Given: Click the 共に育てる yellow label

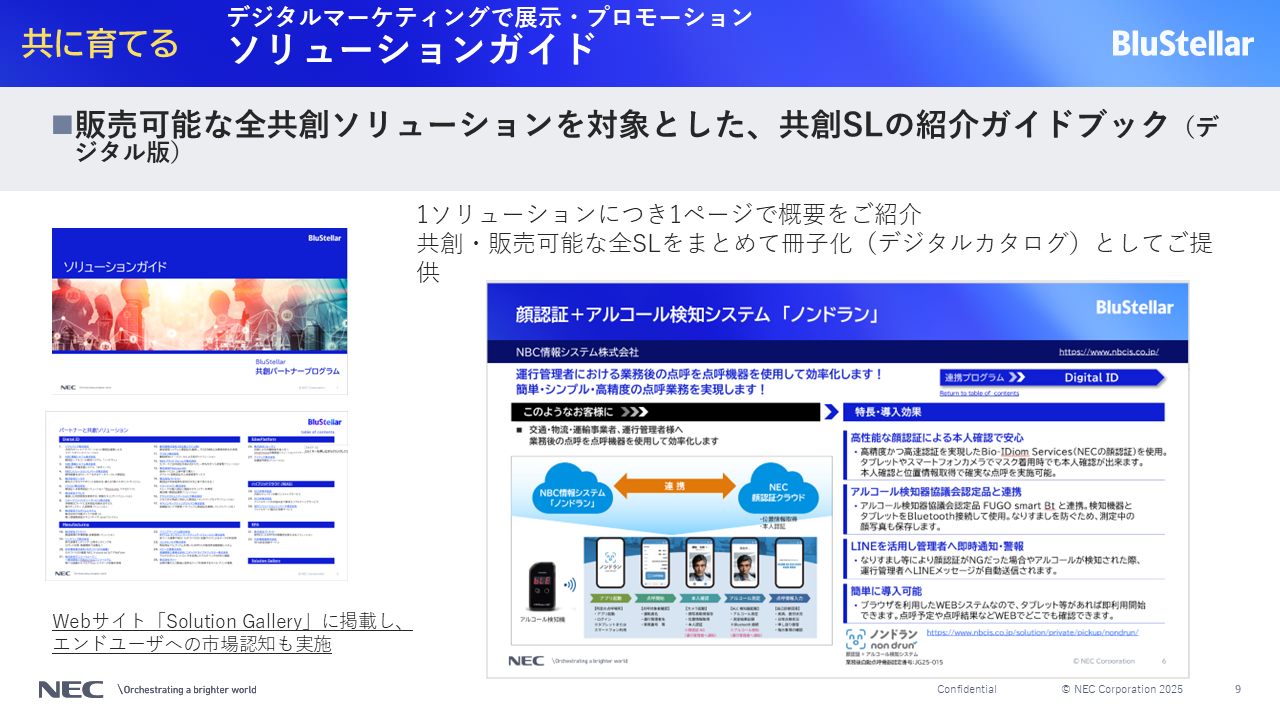Looking at the screenshot, I should (x=100, y=44).
